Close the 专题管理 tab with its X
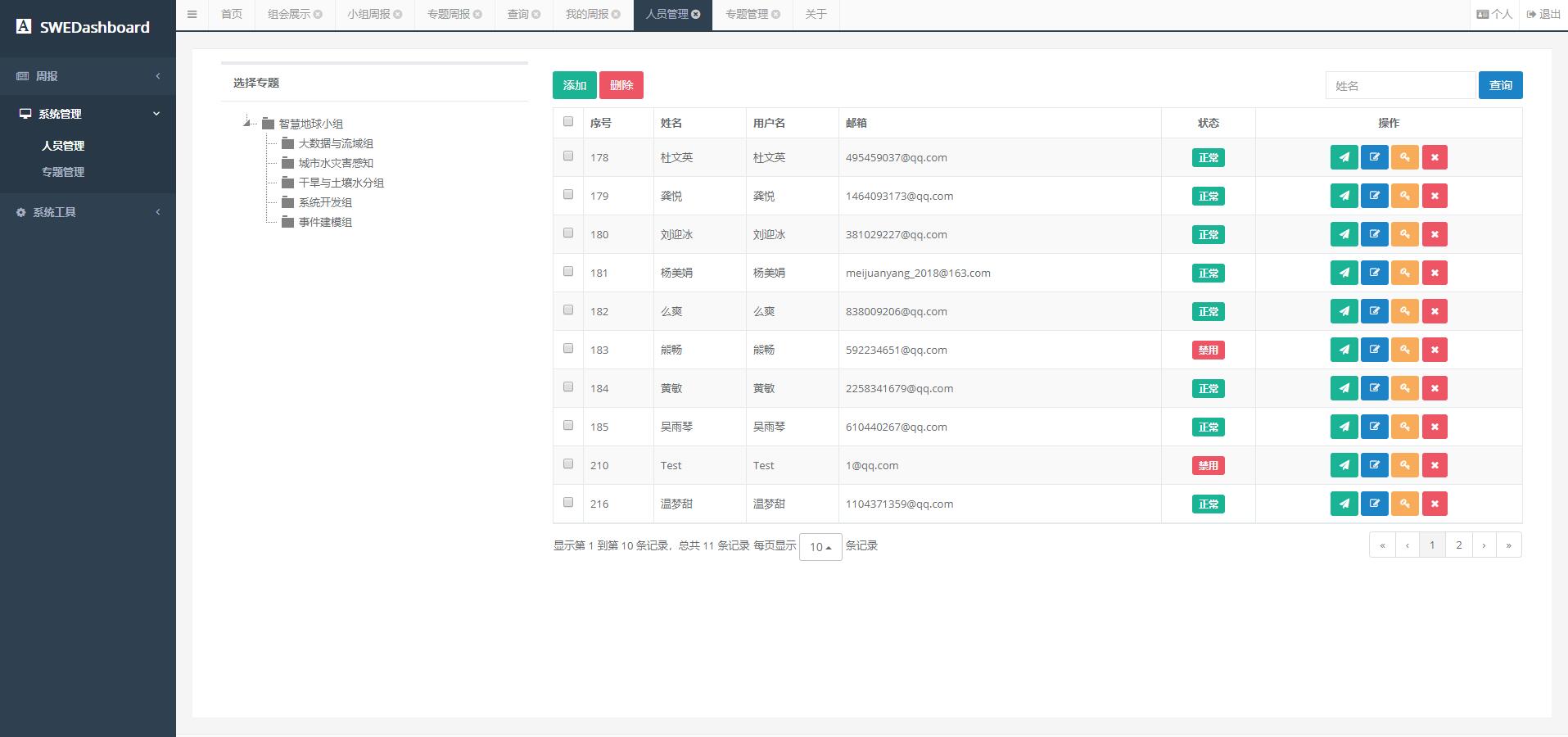The width and height of the screenshot is (1568, 737). point(775,14)
